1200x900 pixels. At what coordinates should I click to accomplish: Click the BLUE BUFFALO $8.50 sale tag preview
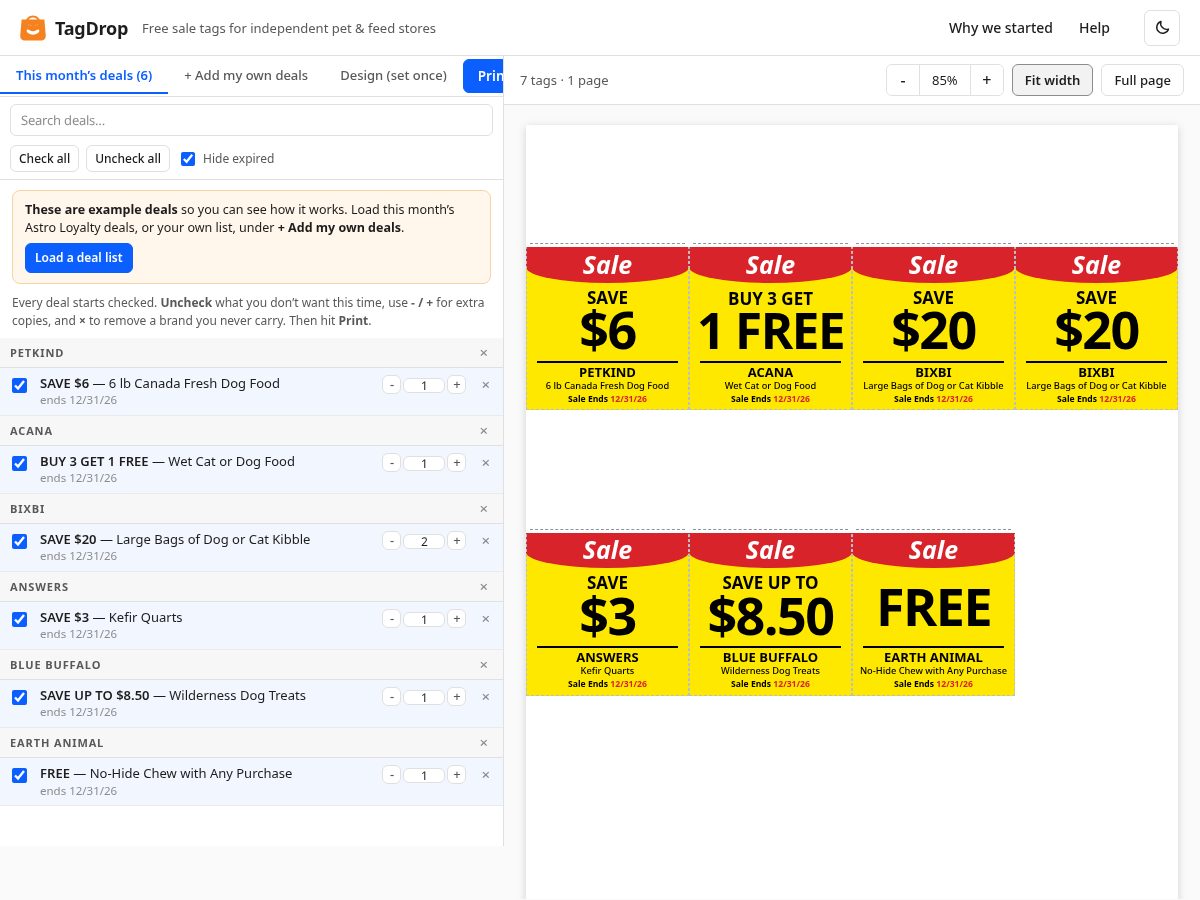click(770, 613)
